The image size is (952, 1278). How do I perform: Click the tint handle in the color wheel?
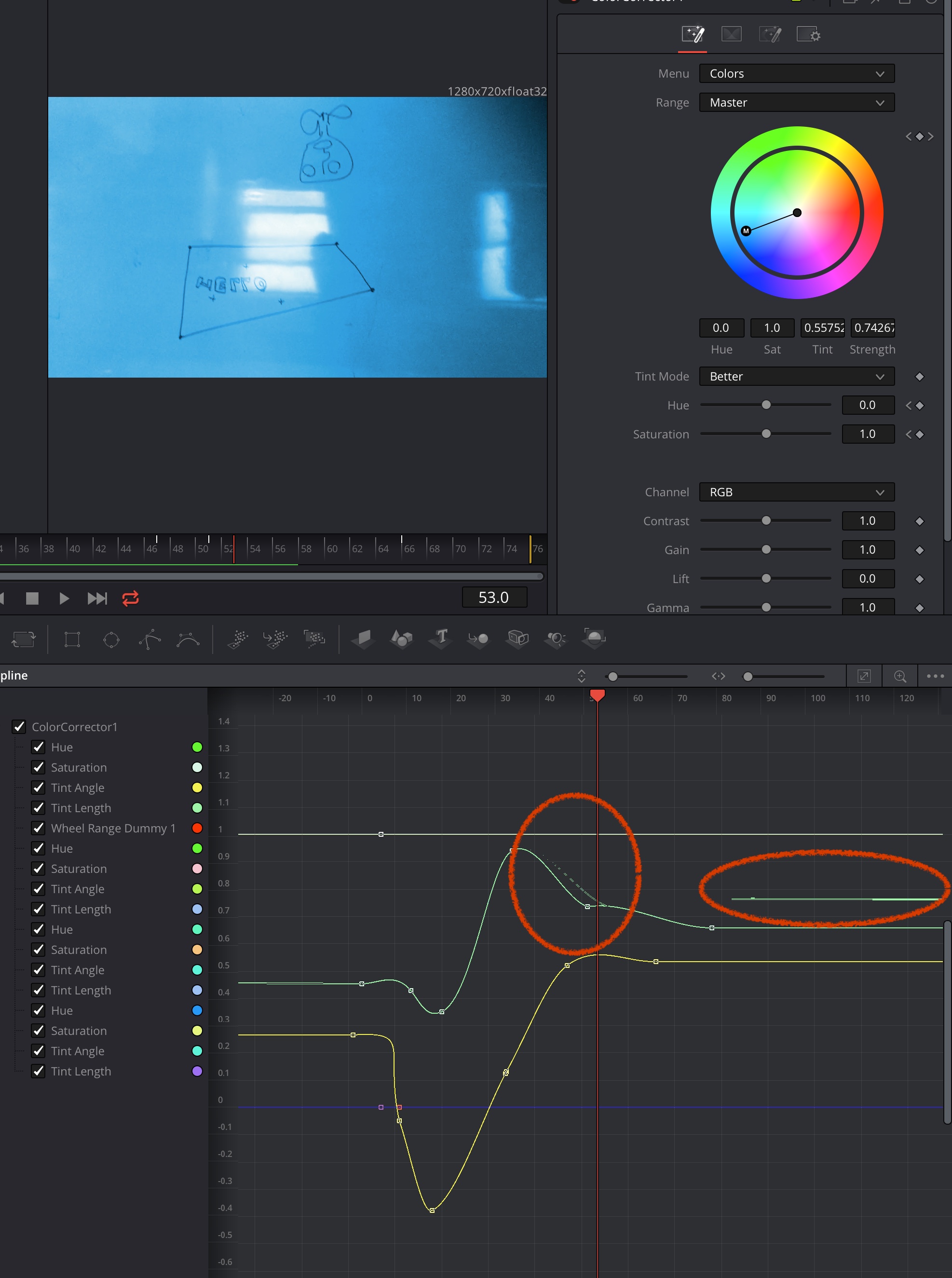coord(746,231)
